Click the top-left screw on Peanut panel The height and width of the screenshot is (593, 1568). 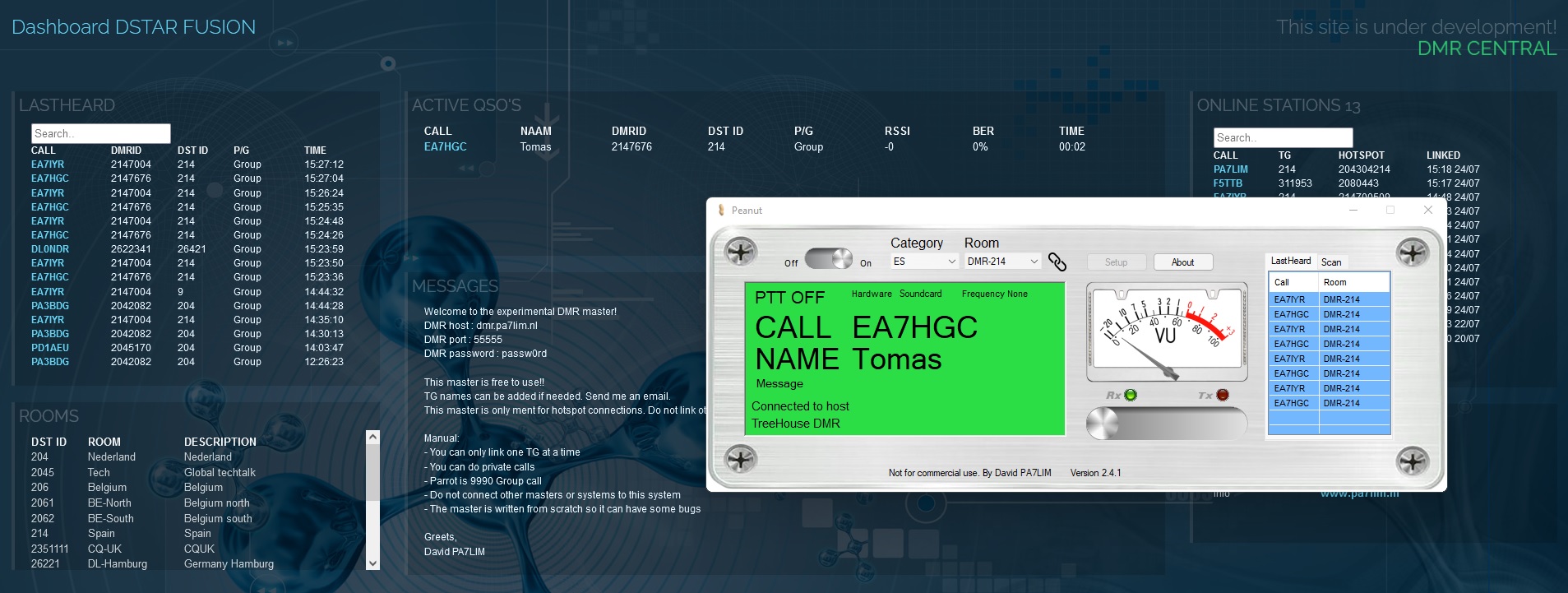(740, 252)
